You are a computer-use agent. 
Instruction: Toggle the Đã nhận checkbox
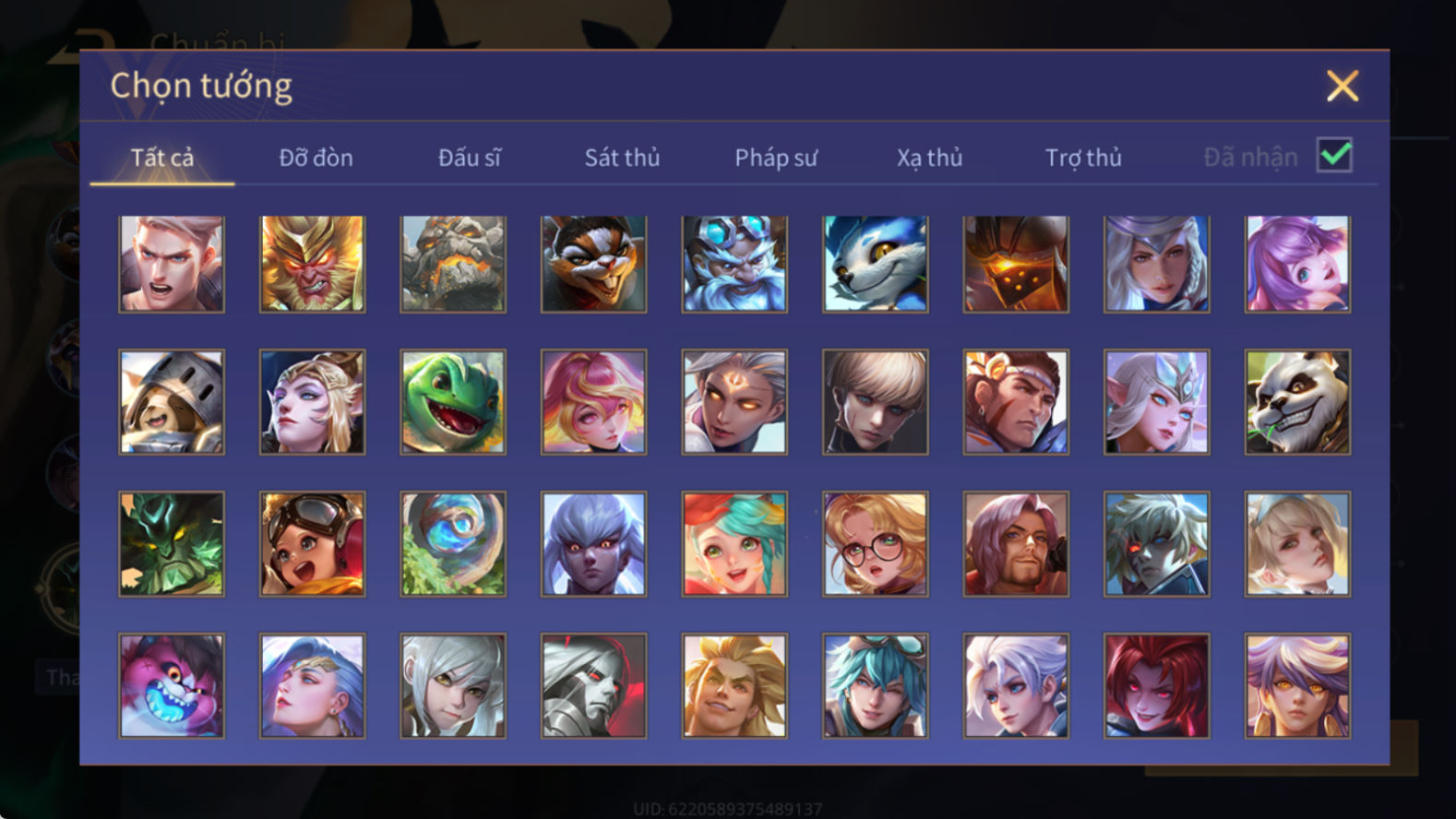click(1334, 155)
